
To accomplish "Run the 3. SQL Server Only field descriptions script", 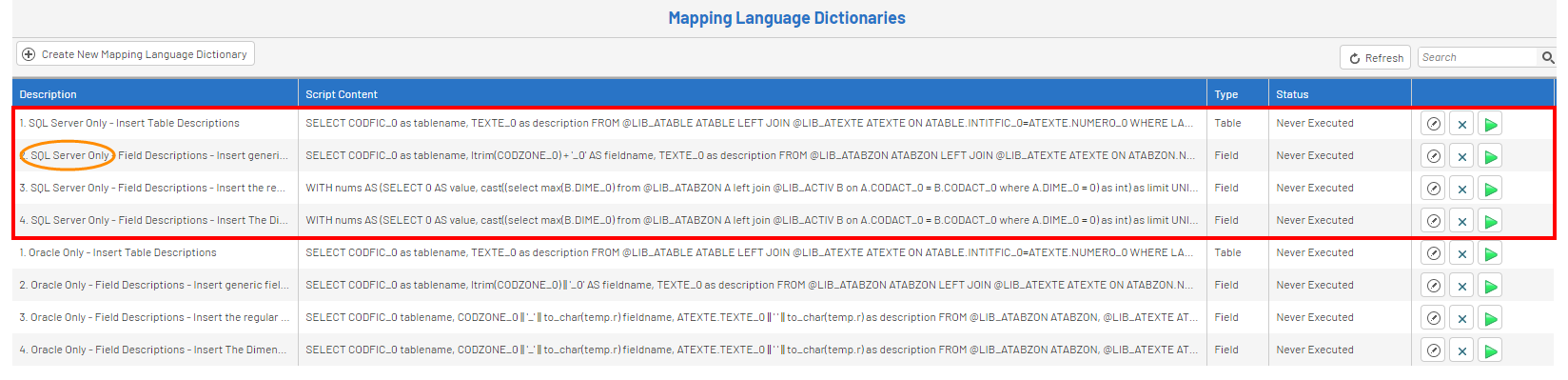I will click(1491, 189).
